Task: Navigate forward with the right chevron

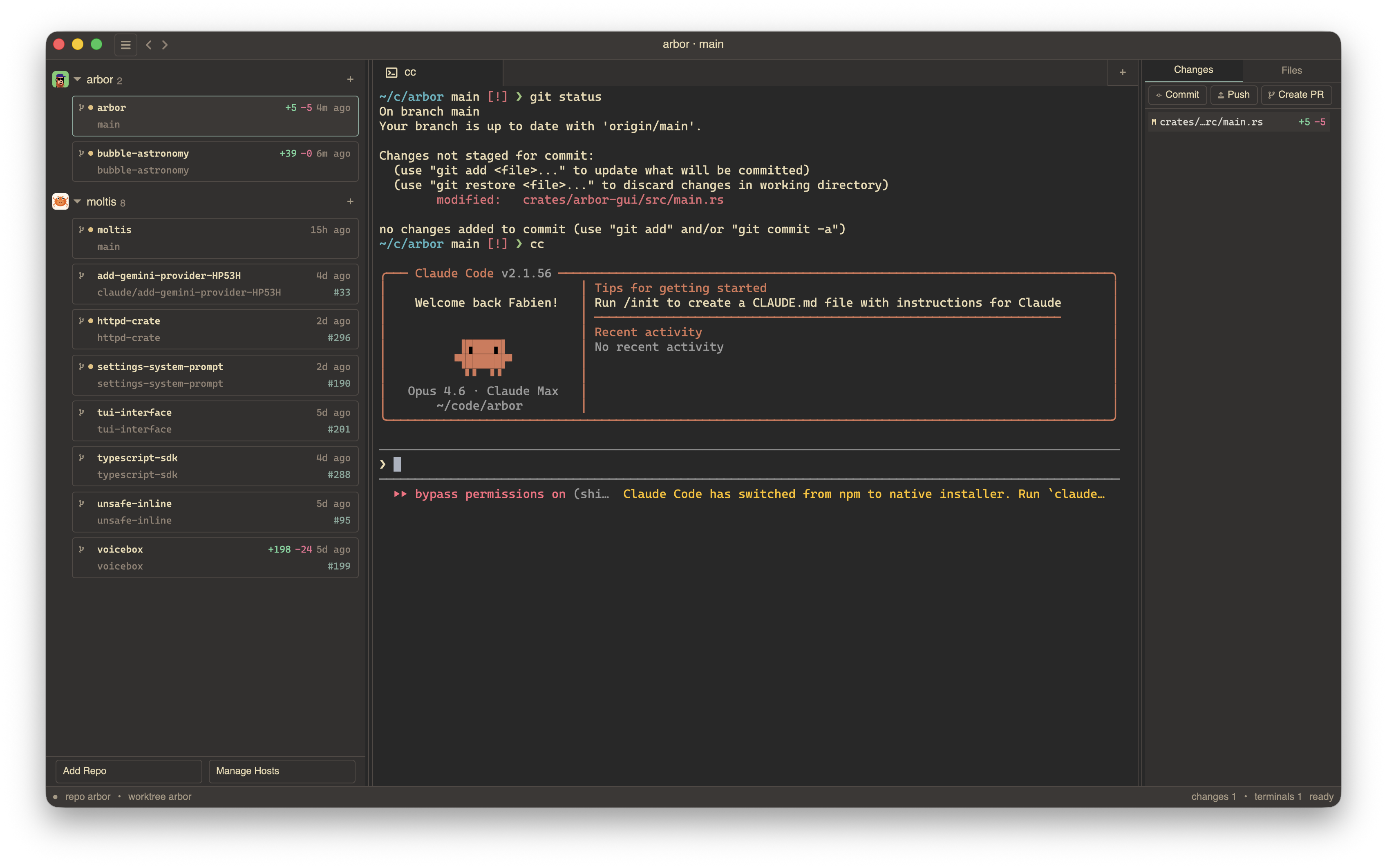Action: [166, 45]
